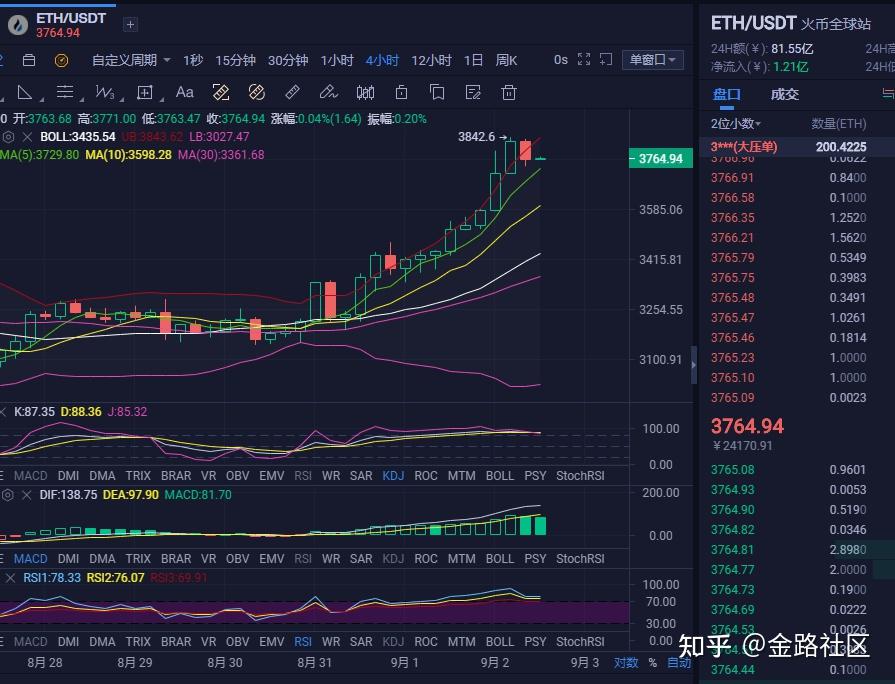
Task: Select the Aa text annotation tool
Action: pyautogui.click(x=184, y=92)
